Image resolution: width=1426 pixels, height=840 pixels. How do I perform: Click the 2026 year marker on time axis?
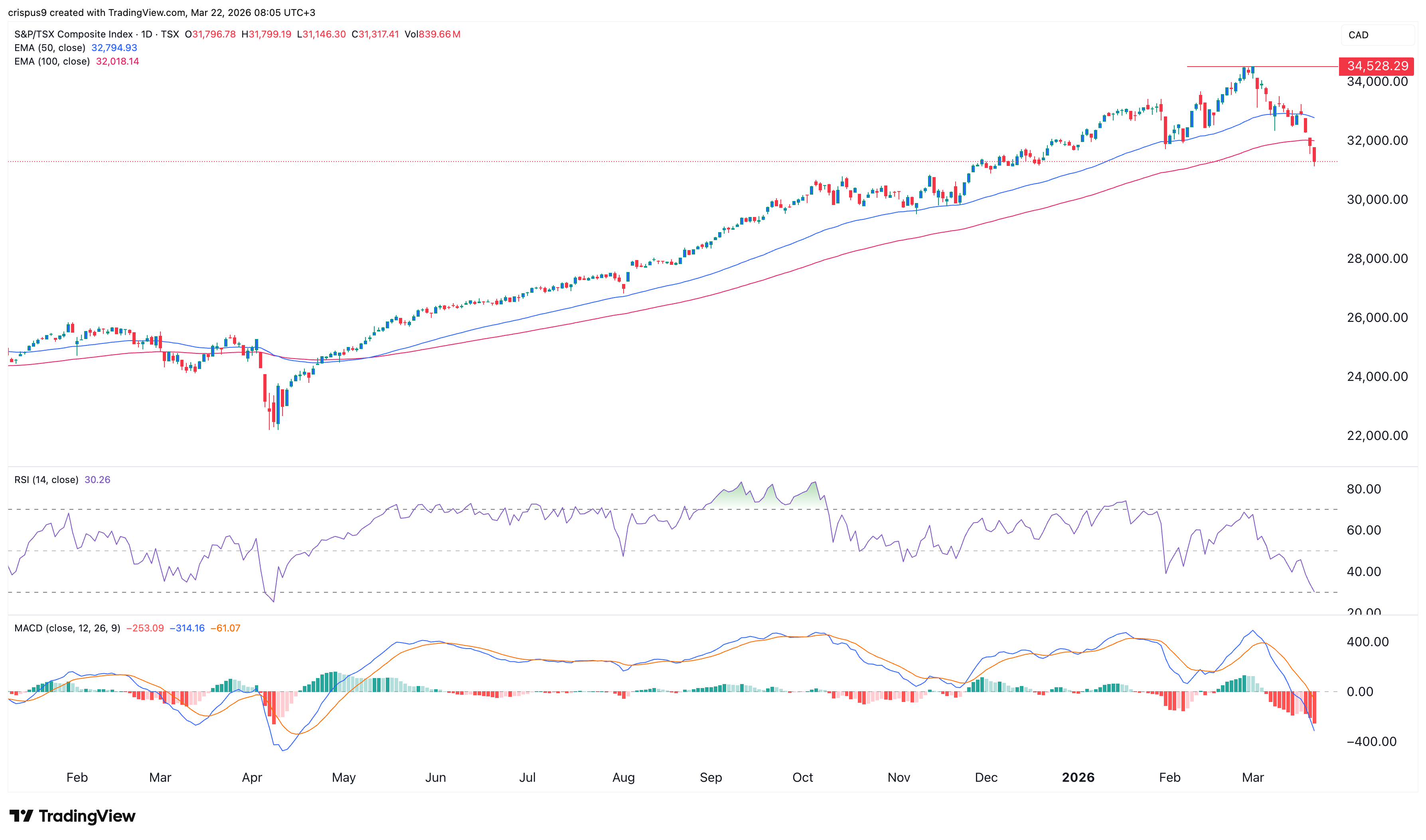tap(1078, 777)
